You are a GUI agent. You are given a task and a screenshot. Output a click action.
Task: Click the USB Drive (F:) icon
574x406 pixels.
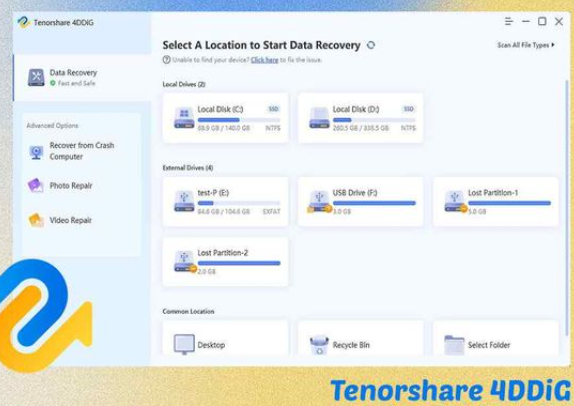319,201
